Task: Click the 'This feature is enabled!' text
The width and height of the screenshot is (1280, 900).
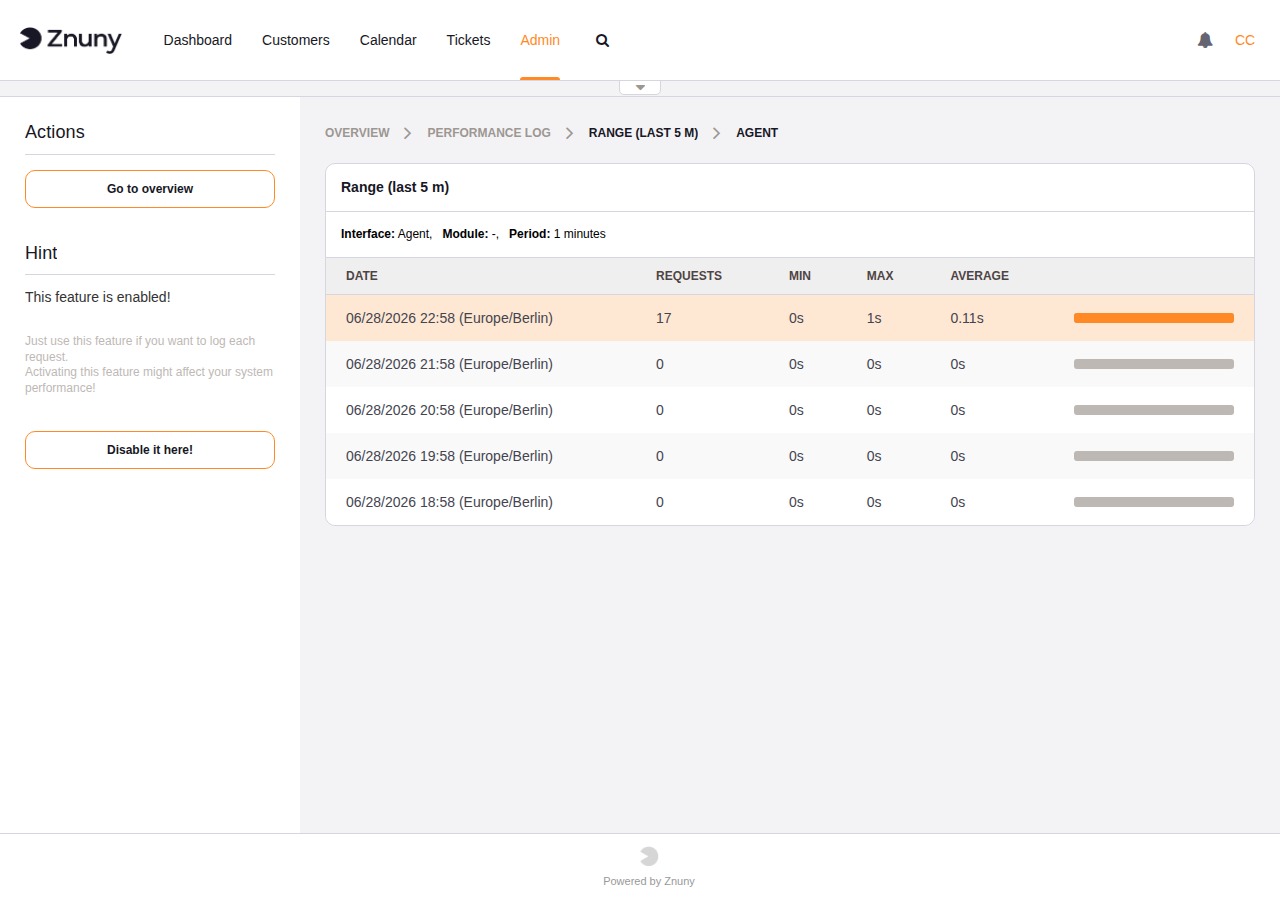Action: click(98, 297)
